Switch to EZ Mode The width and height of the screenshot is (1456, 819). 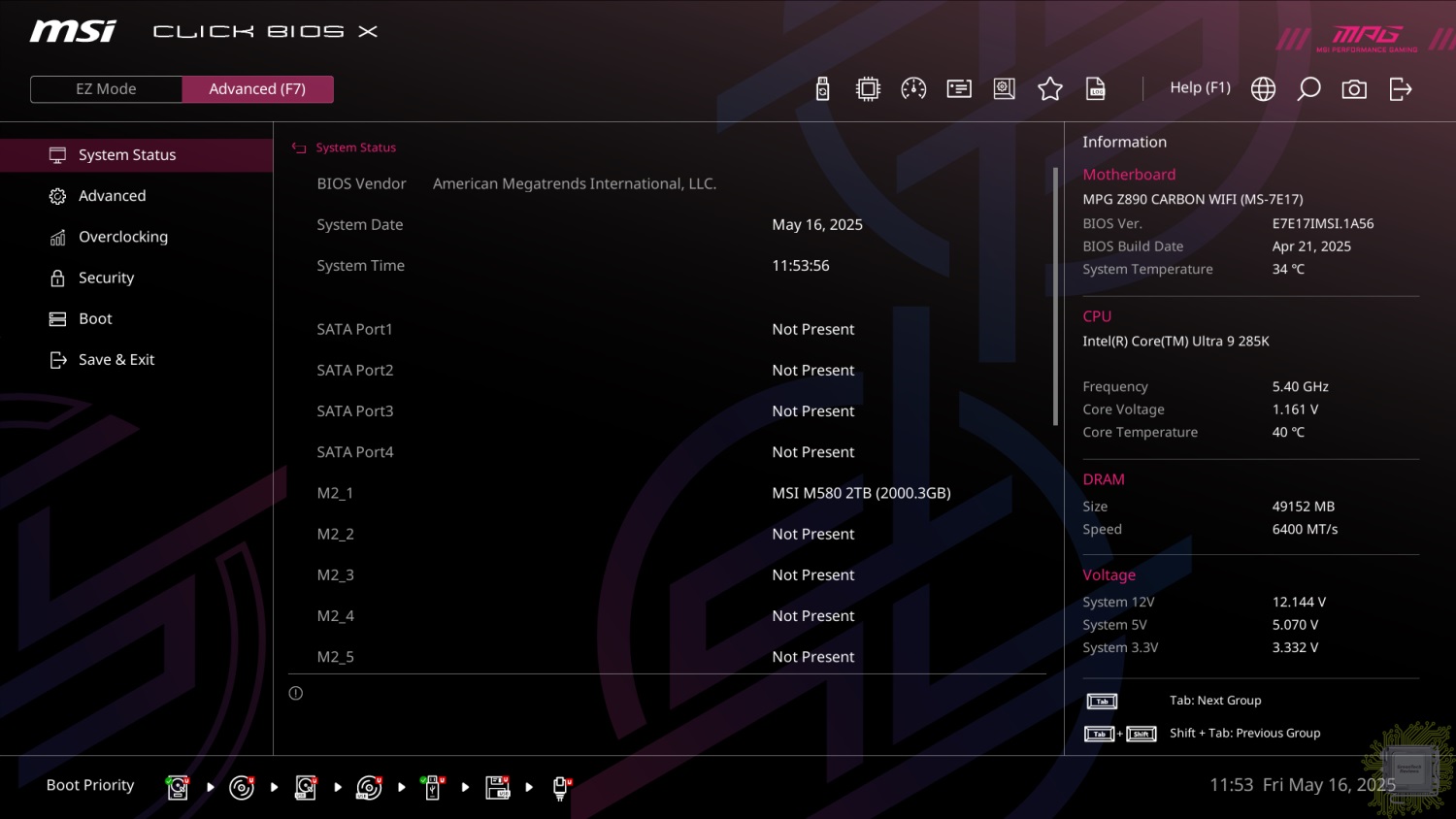point(106,89)
